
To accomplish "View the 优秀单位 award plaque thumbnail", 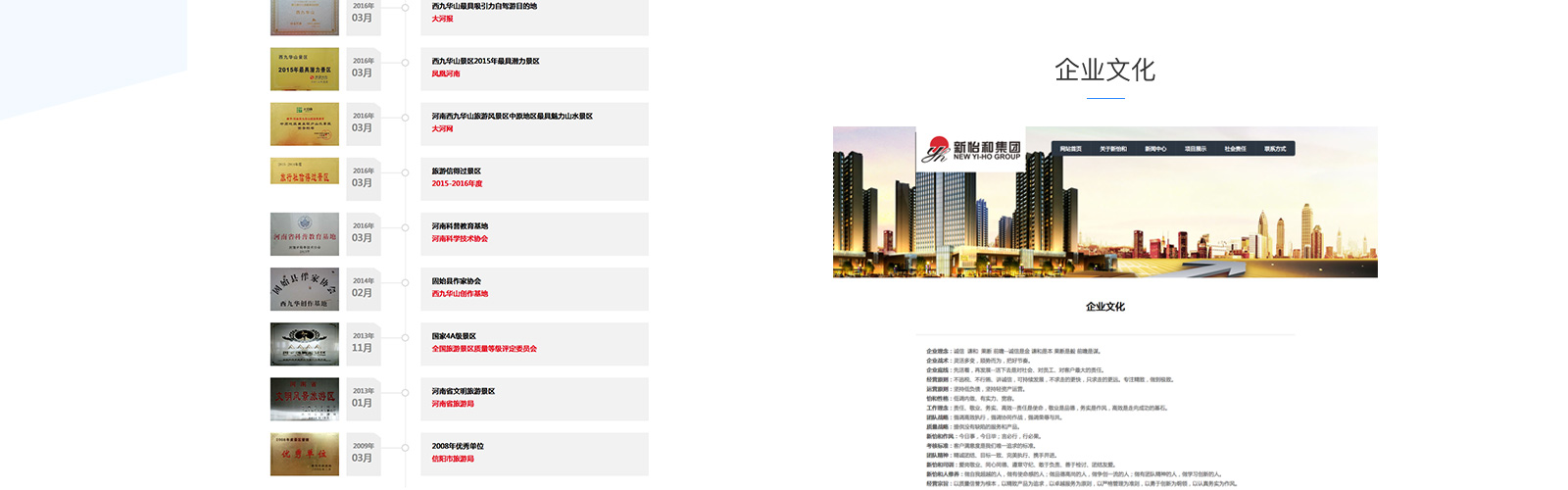I will (x=305, y=454).
